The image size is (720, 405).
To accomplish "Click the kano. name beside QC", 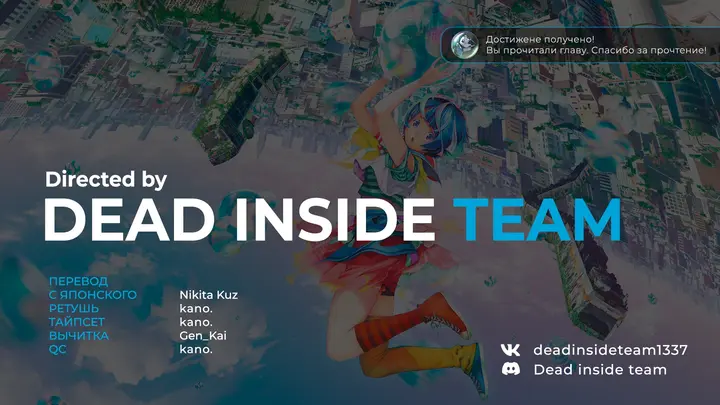I will (196, 349).
